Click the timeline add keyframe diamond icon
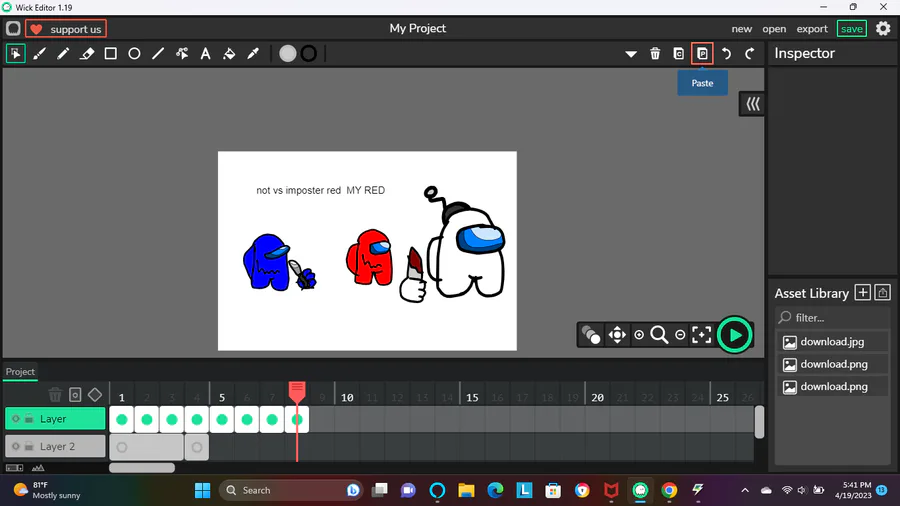 (95, 395)
